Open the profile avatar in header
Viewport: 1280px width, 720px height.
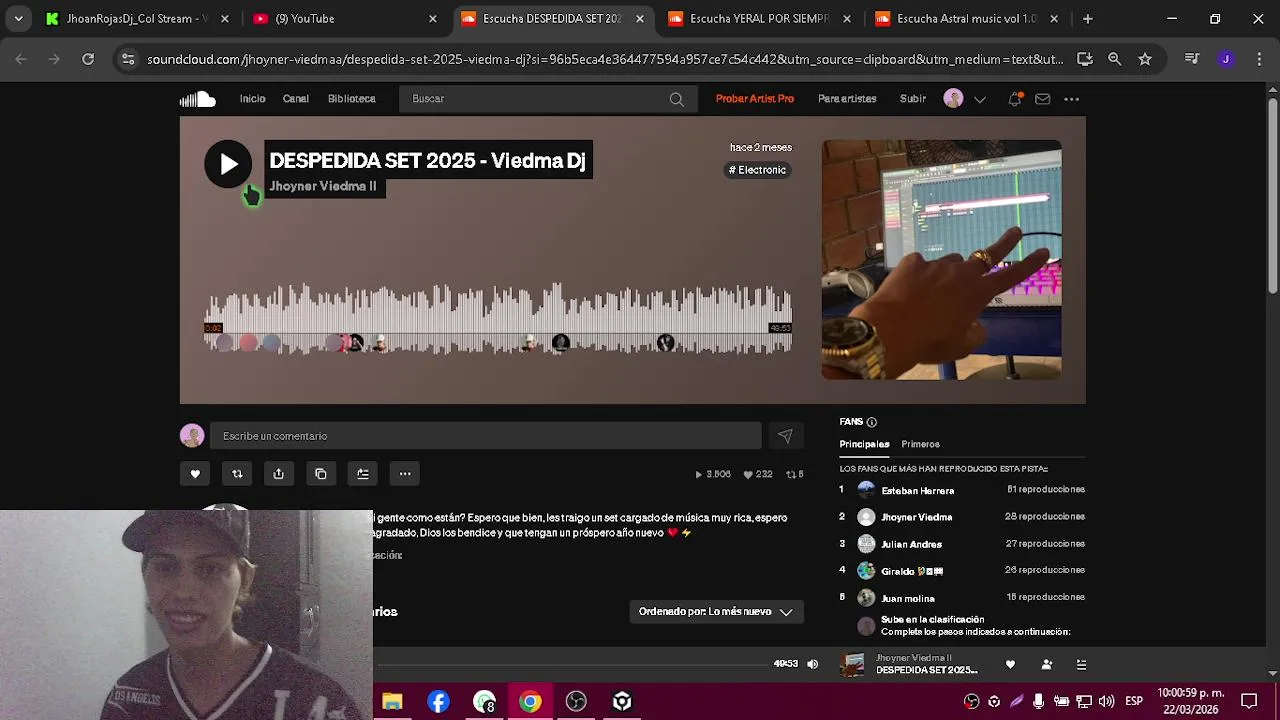click(953, 99)
